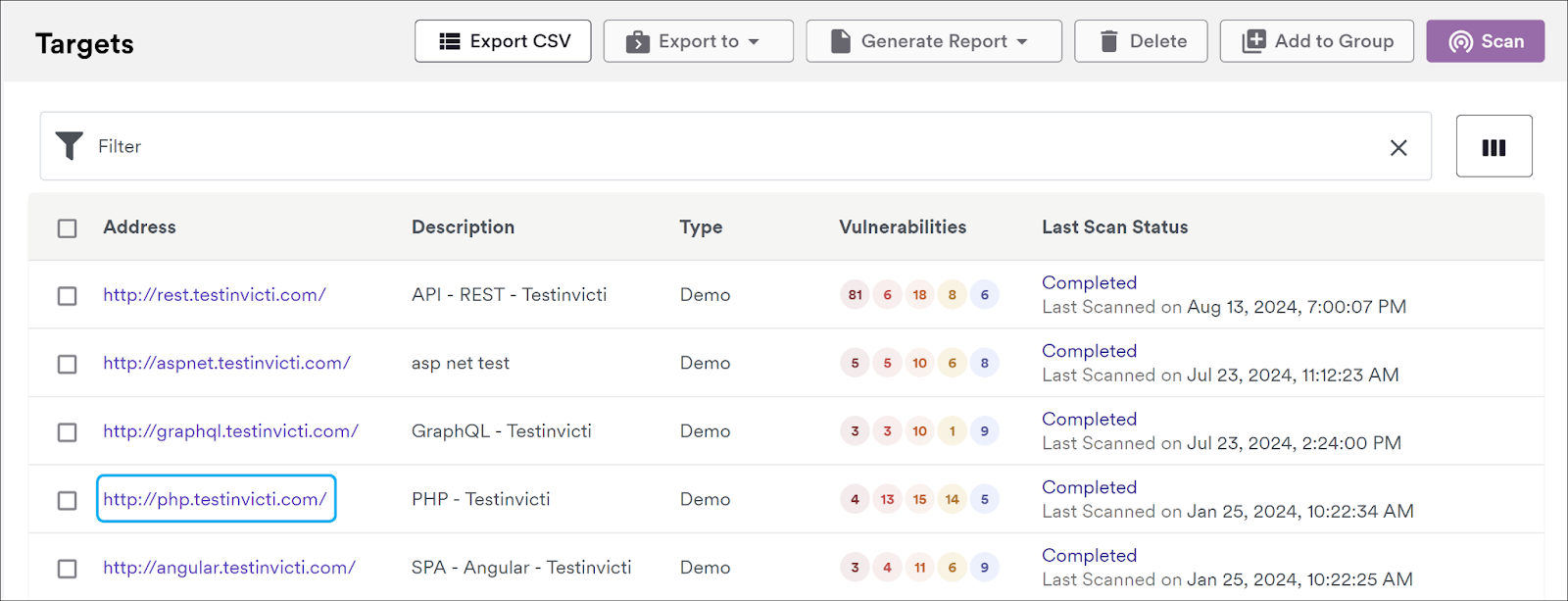Click 'Last Scanned on Jul 23, 2024, 11:12:23 AM'
The height and width of the screenshot is (601, 1568).
(x=1220, y=375)
